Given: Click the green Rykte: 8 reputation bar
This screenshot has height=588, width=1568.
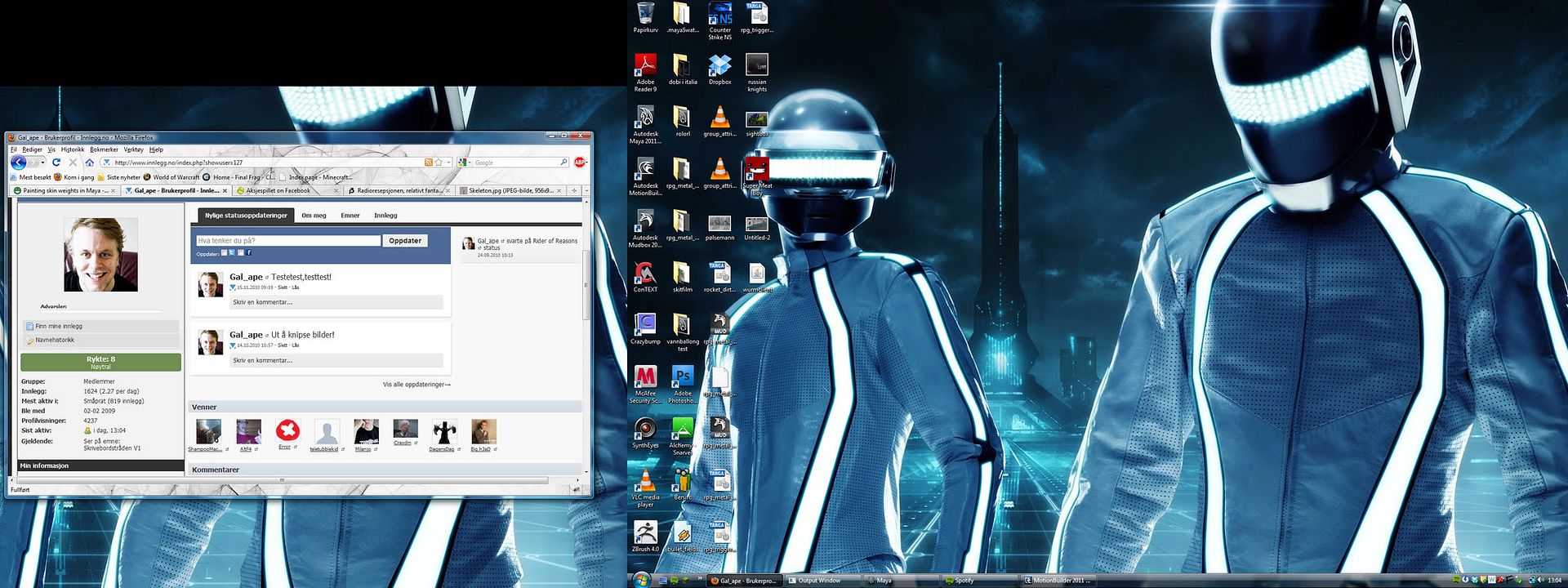Looking at the screenshot, I should coord(100,363).
